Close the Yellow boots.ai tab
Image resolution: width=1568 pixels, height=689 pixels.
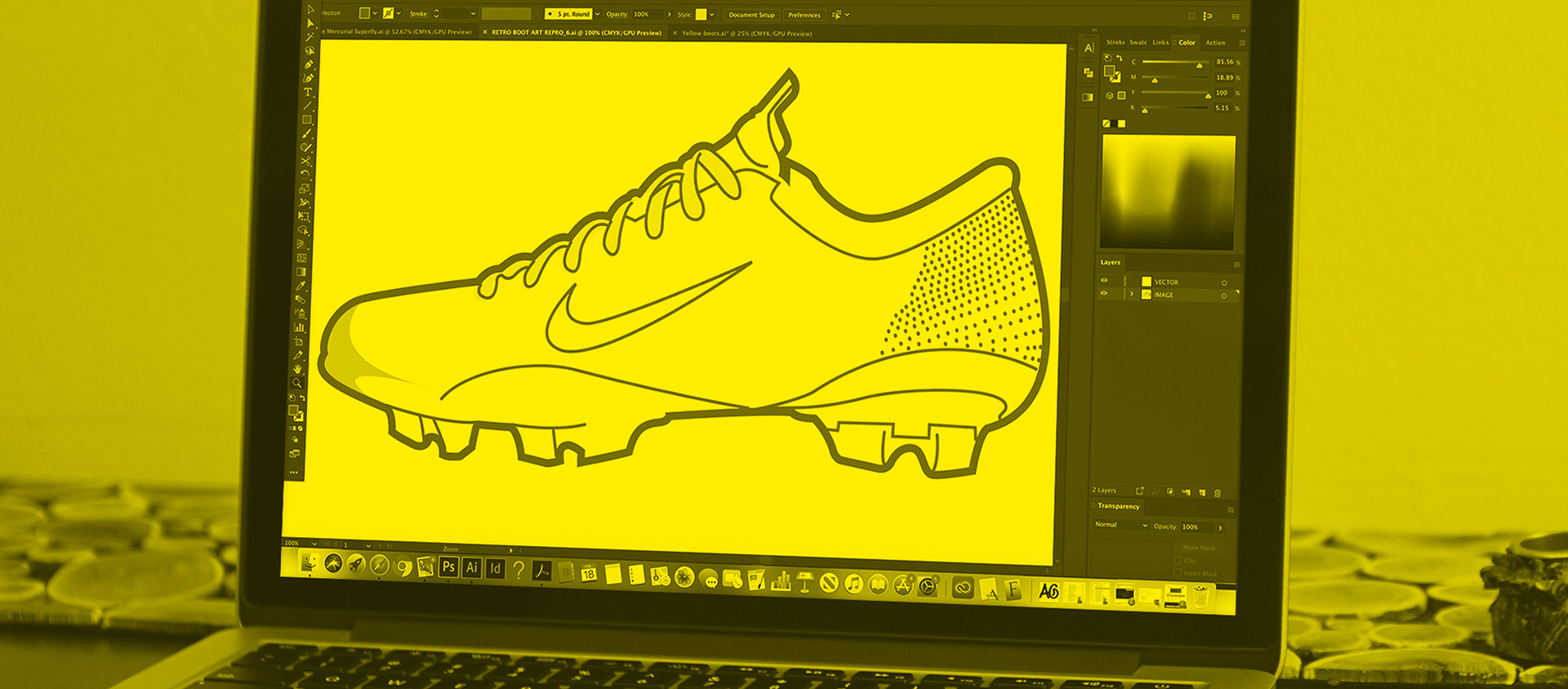click(x=675, y=33)
